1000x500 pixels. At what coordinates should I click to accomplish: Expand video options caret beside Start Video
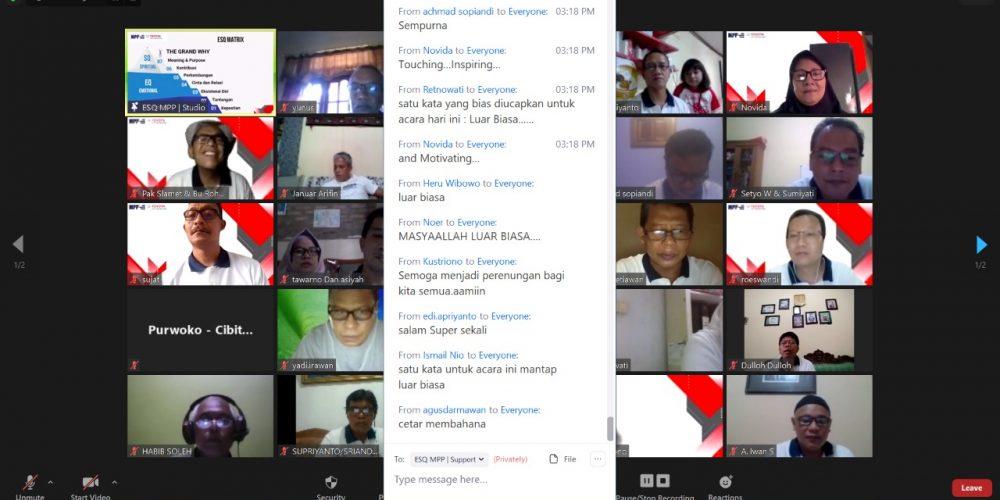(x=114, y=482)
